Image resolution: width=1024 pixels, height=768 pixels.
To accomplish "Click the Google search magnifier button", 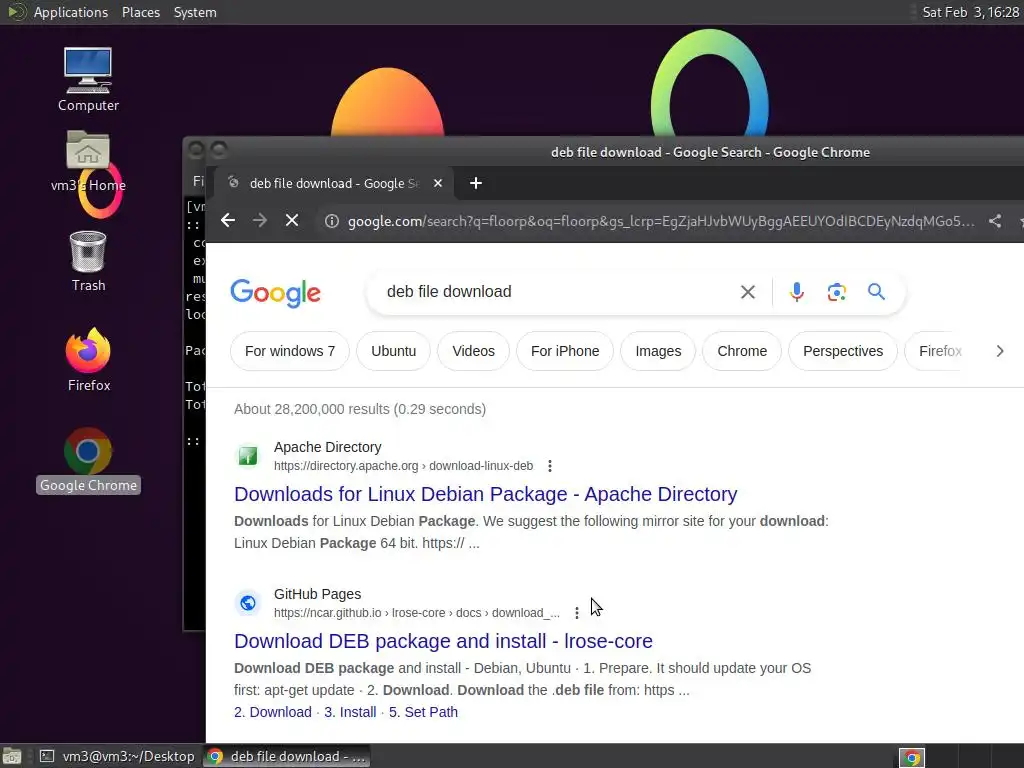I will [876, 292].
